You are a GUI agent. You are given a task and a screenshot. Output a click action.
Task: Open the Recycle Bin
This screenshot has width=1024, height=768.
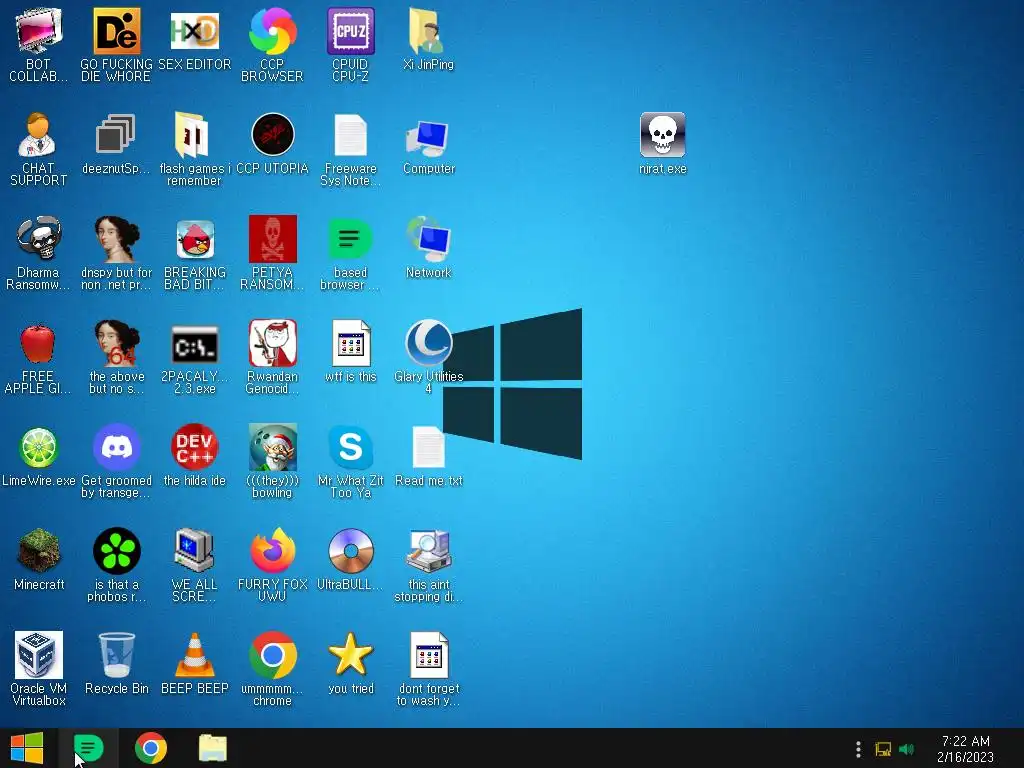point(116,664)
